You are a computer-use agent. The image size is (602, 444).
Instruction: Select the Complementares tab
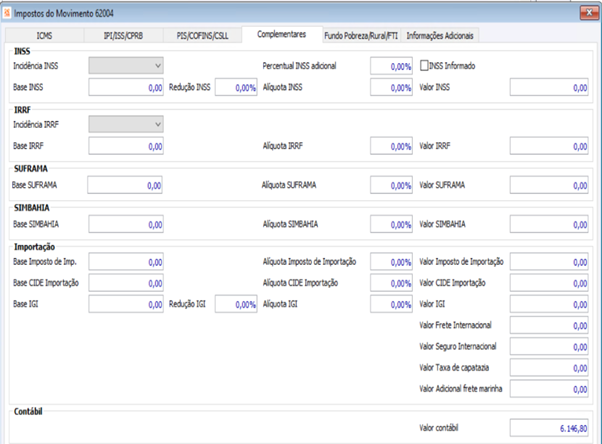pyautogui.click(x=282, y=35)
